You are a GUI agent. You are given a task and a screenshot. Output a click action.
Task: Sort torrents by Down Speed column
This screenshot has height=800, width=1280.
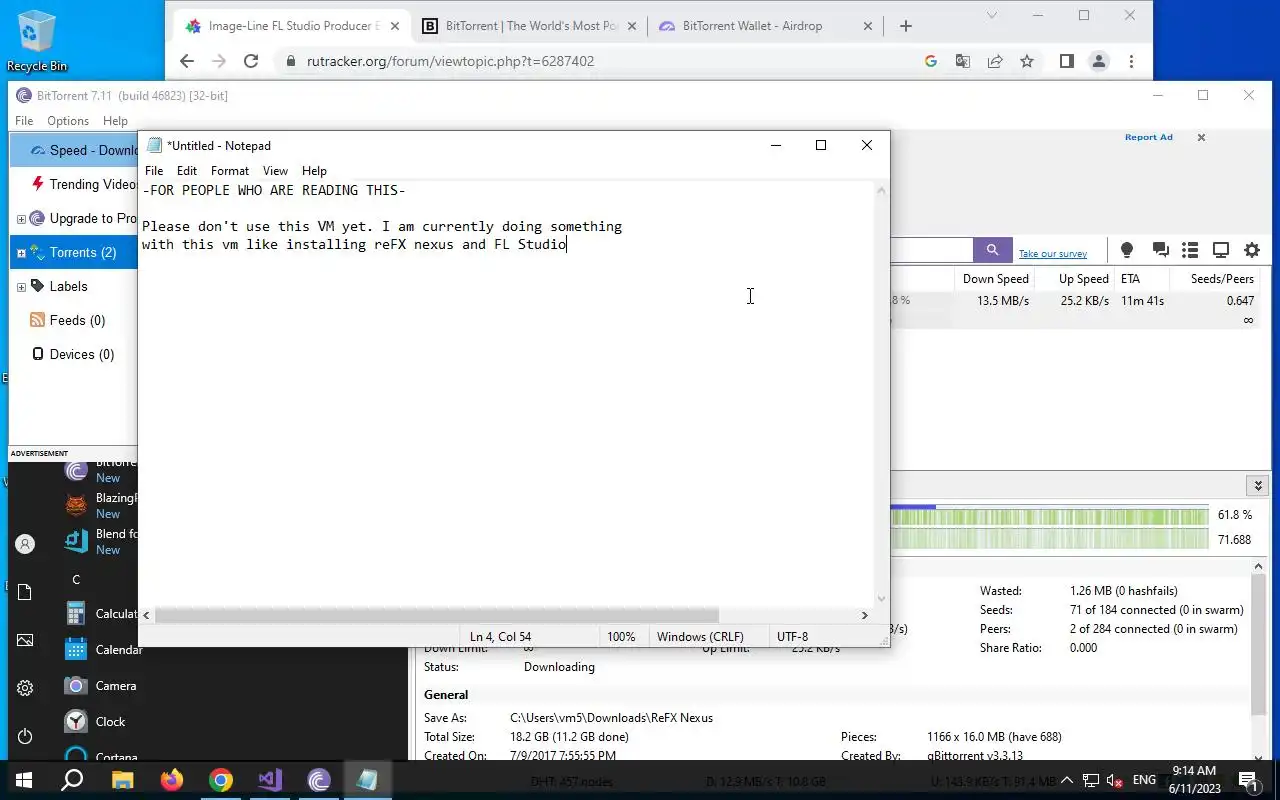[x=995, y=279]
